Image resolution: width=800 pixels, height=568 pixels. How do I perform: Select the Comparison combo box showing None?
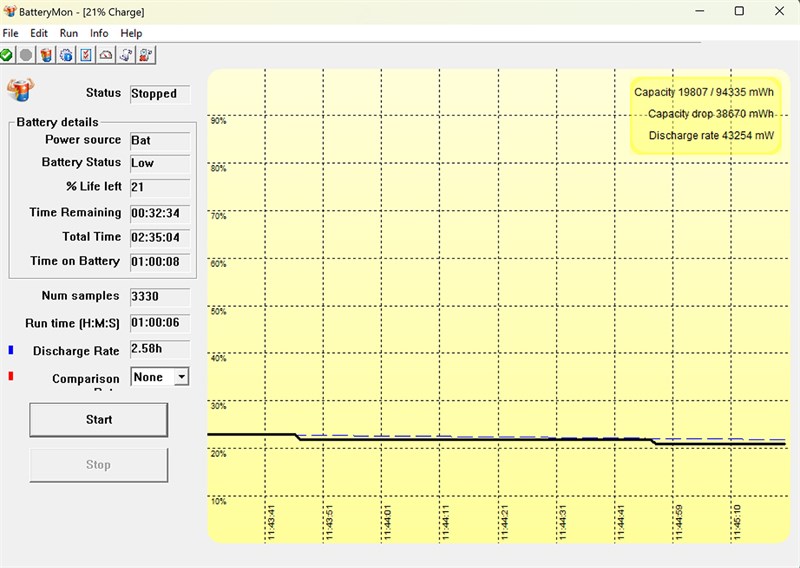click(160, 377)
